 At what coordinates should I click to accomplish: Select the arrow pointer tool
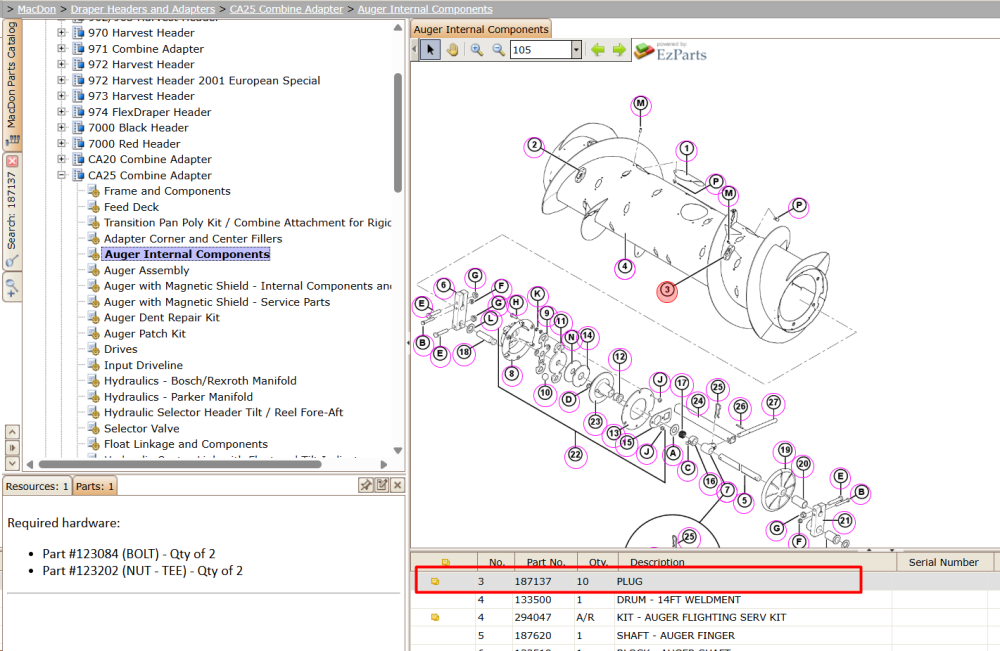(430, 50)
